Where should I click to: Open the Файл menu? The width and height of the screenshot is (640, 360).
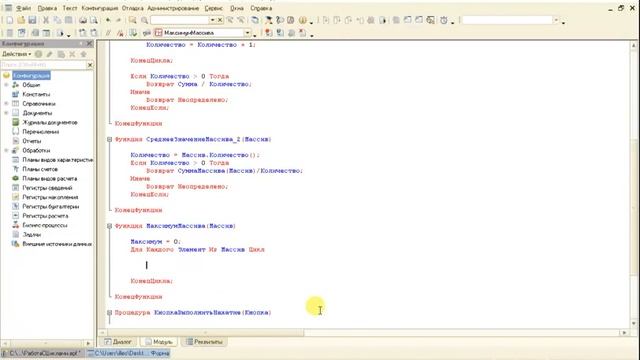[x=24, y=8]
